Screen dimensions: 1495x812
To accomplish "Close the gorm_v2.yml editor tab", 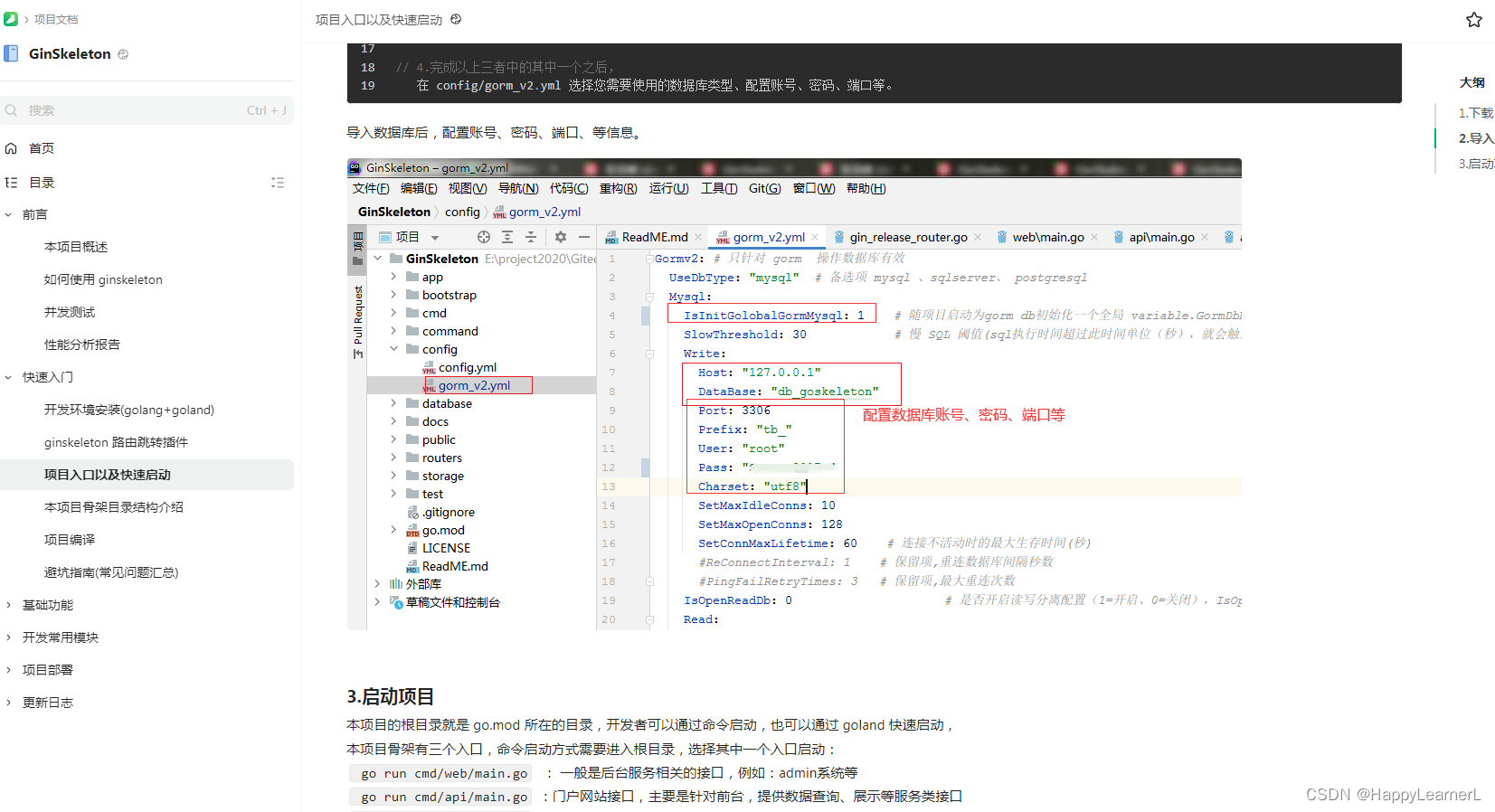I will coord(815,237).
